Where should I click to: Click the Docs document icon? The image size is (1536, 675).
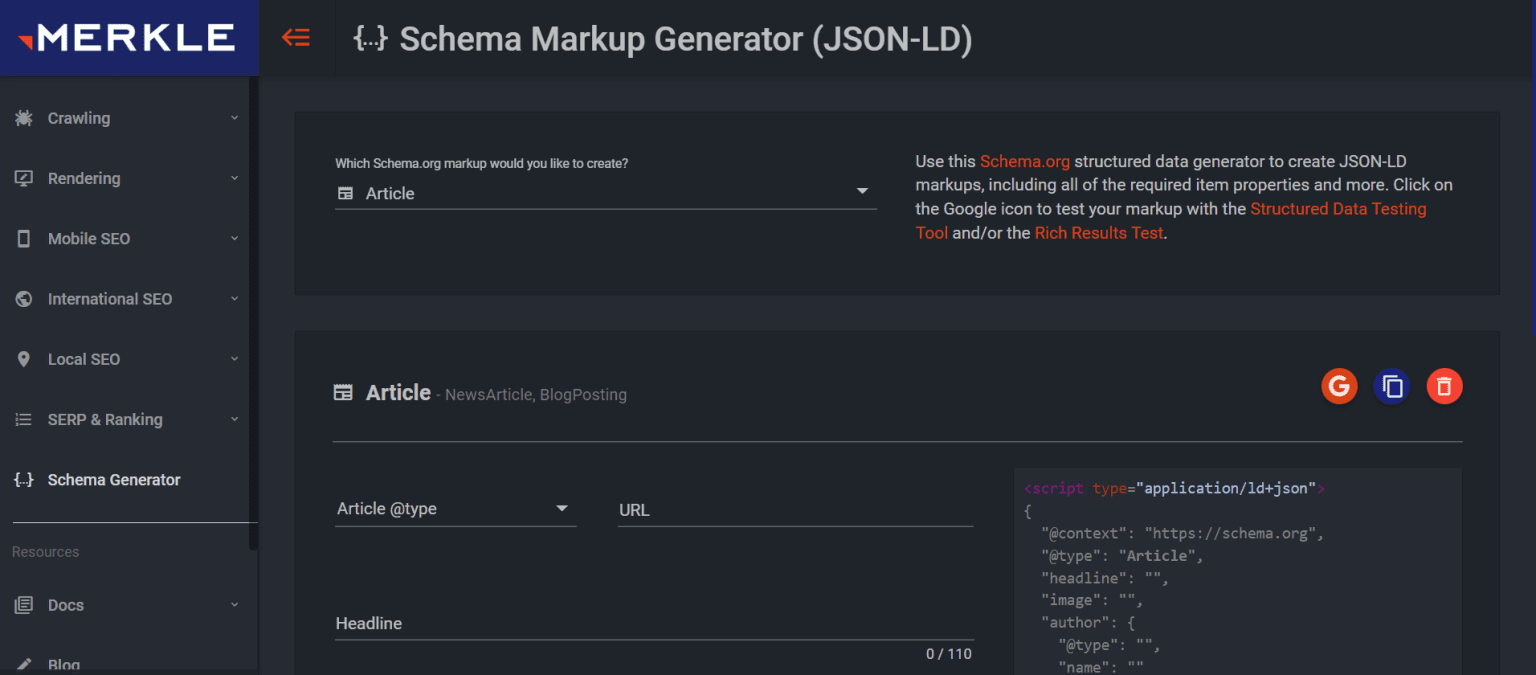[x=24, y=605]
